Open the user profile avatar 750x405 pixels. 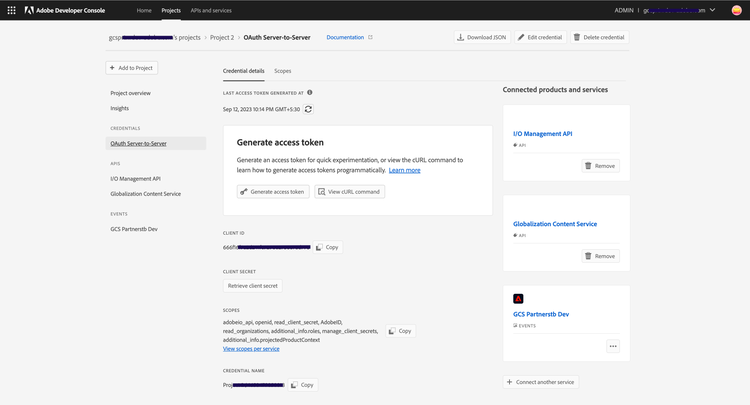(x=737, y=10)
